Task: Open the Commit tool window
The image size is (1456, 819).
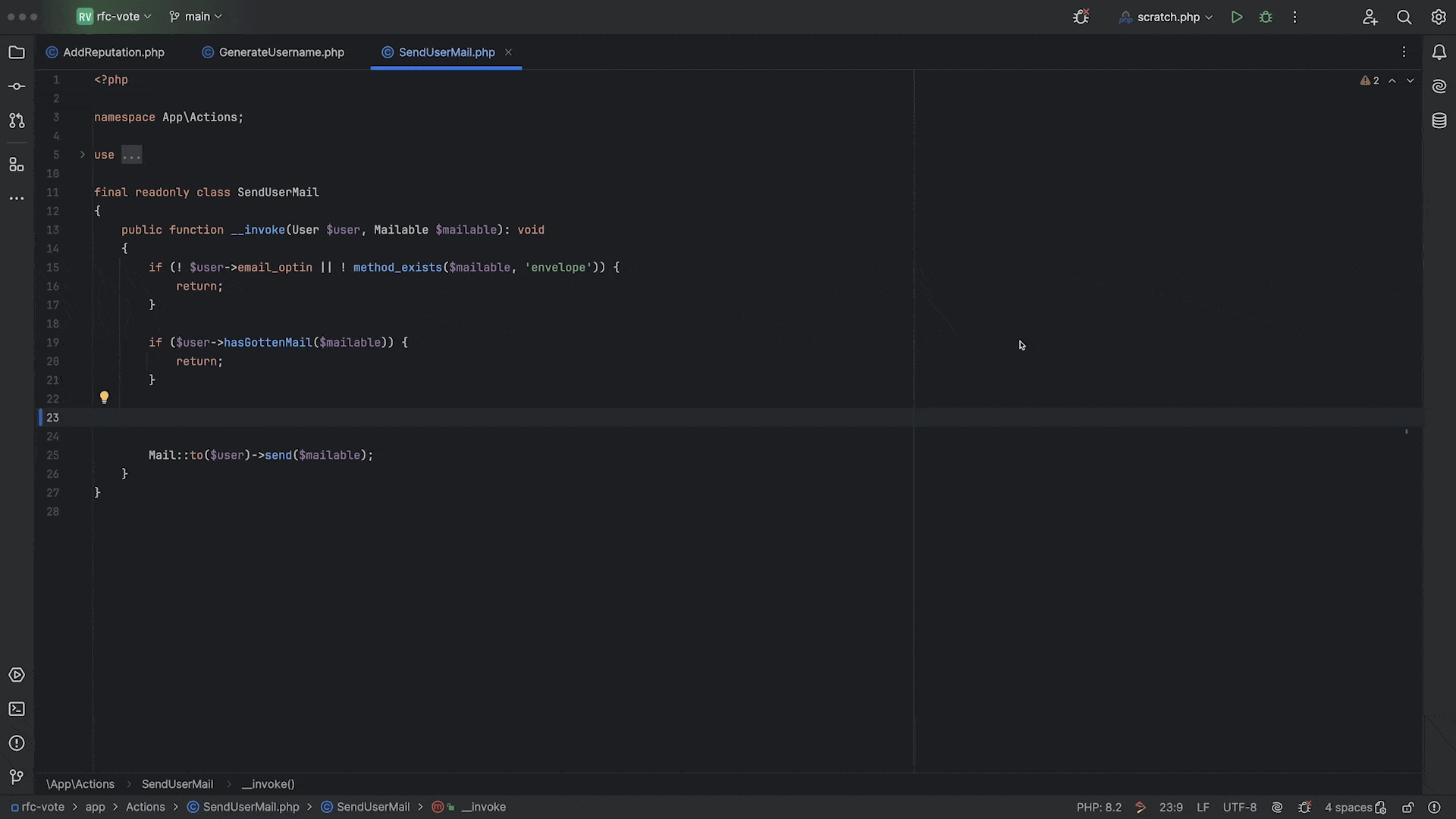Action: [17, 86]
